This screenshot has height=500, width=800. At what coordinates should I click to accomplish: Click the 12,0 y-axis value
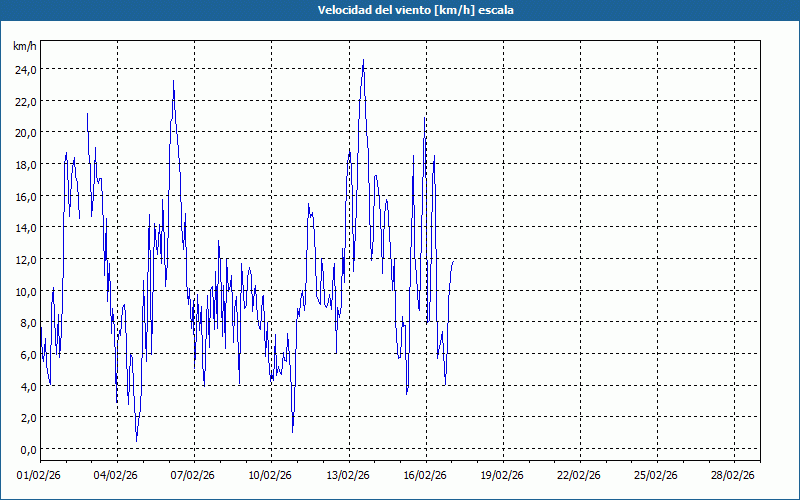[24, 260]
